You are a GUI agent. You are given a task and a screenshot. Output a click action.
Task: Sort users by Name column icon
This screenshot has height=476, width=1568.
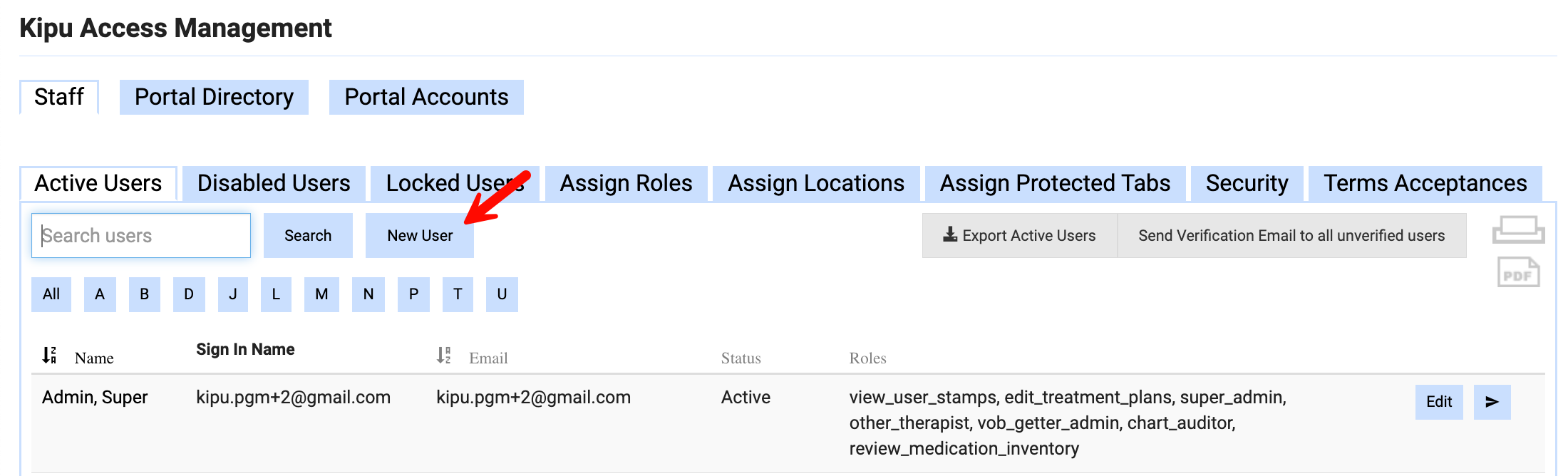pyautogui.click(x=49, y=355)
